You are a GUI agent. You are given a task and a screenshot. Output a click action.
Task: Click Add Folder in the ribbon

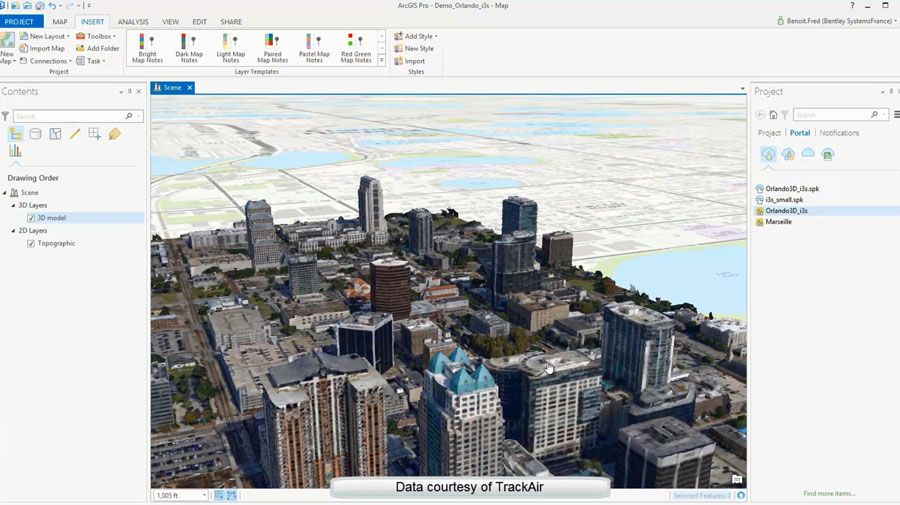(98, 49)
